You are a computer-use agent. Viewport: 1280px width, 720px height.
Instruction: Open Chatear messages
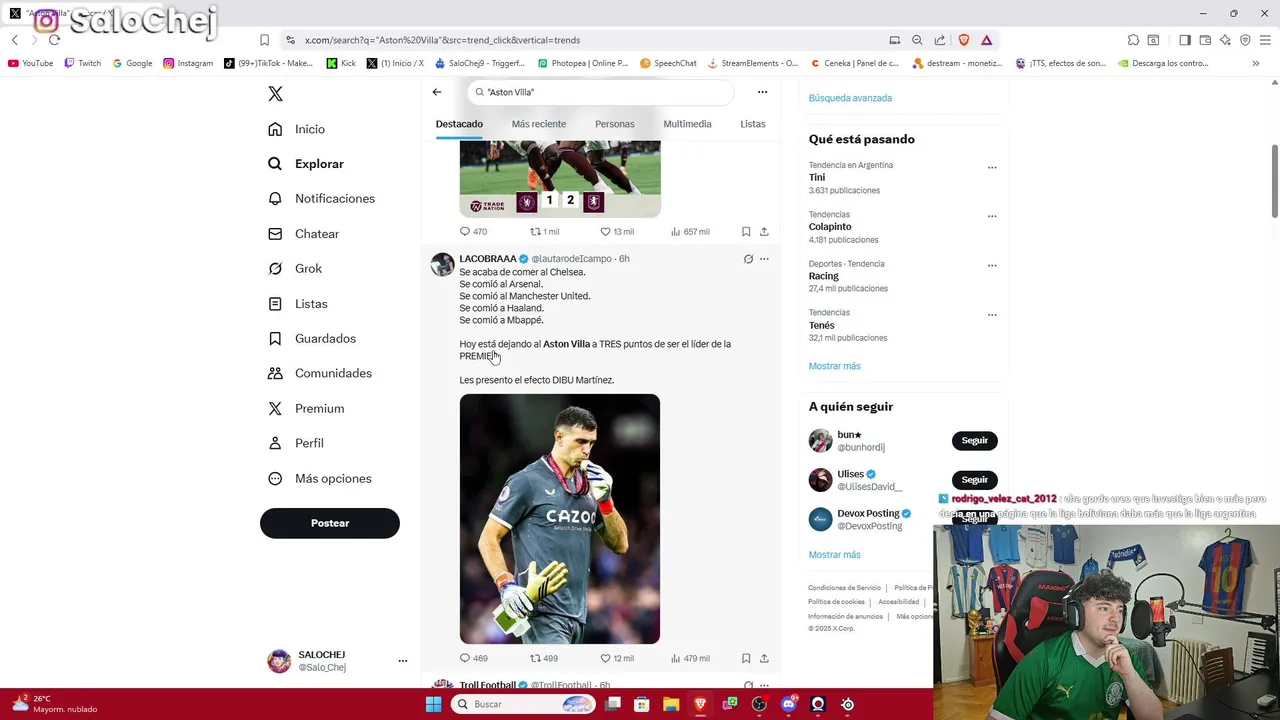(x=304, y=234)
